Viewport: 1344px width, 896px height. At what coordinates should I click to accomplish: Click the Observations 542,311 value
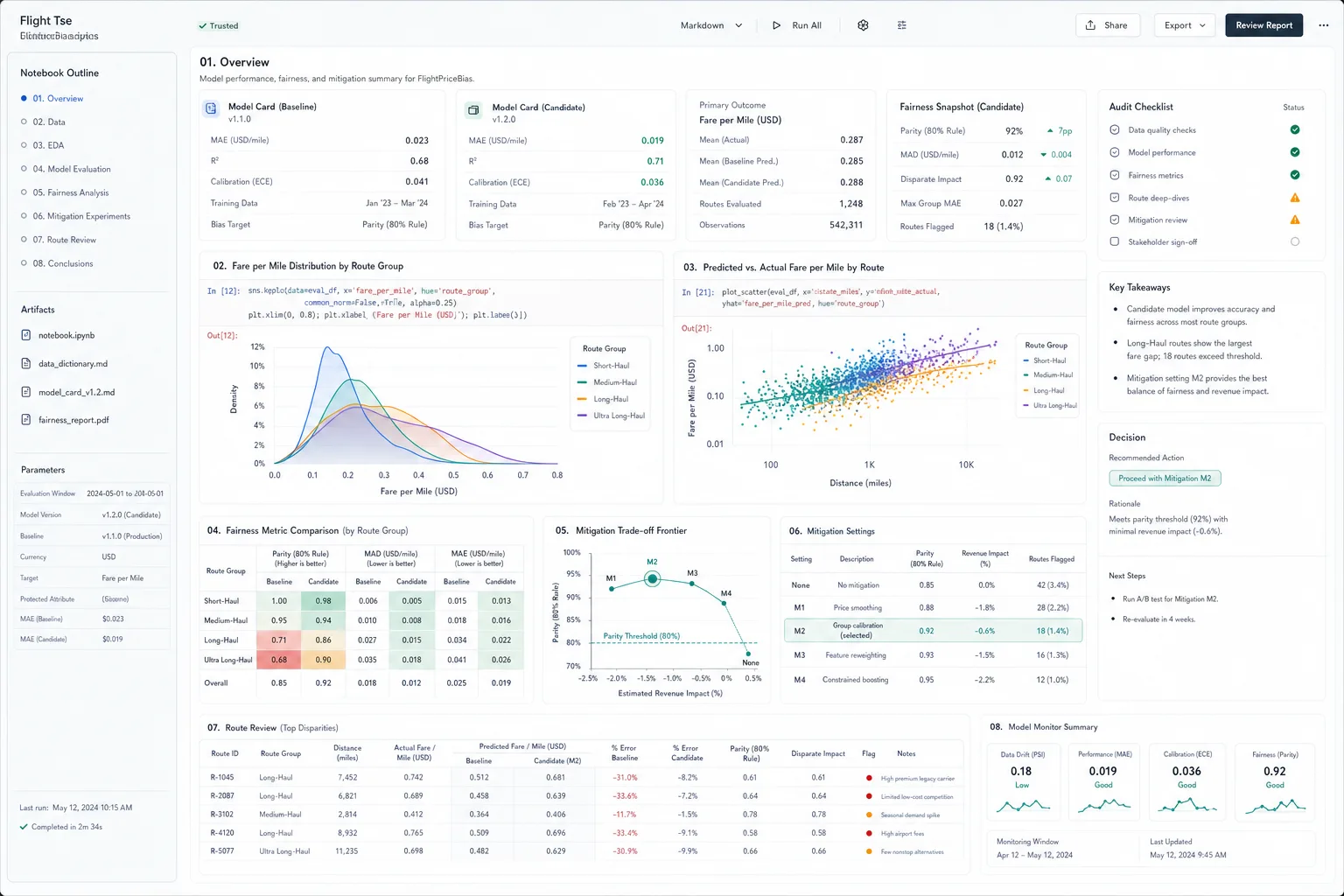(x=846, y=225)
